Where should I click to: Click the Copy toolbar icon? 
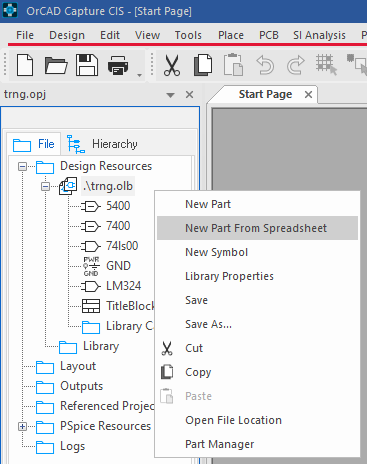(203, 65)
